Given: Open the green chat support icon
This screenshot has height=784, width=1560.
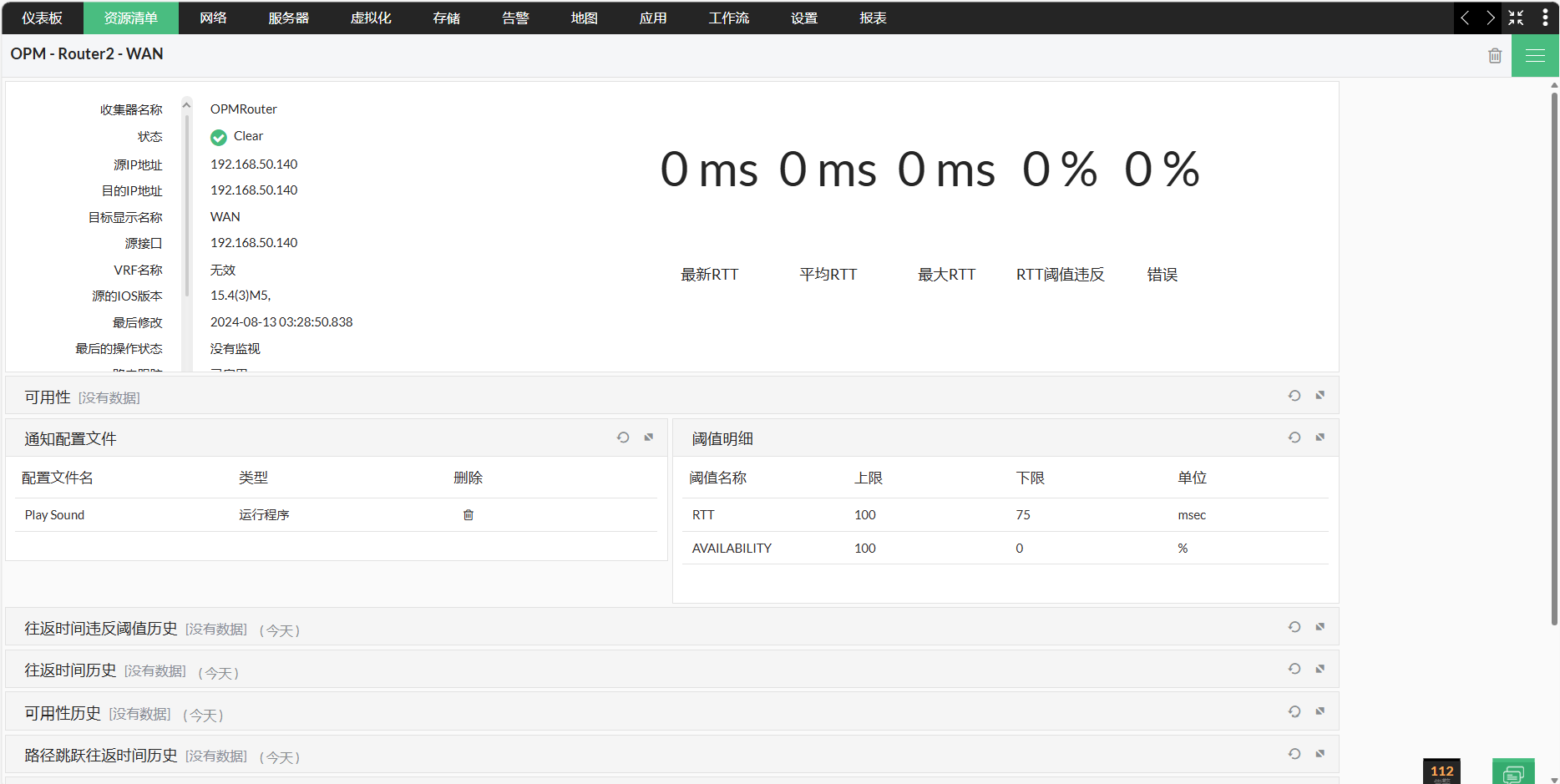Looking at the screenshot, I should (x=1513, y=772).
